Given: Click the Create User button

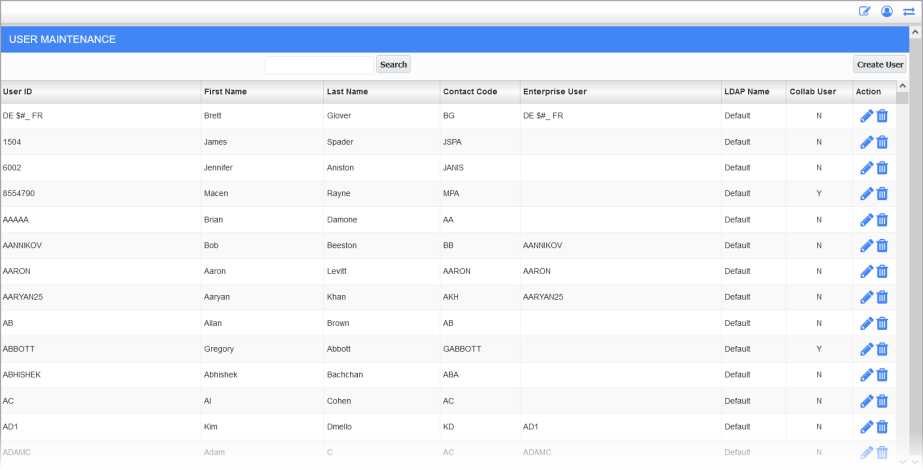Looking at the screenshot, I should (x=880, y=65).
